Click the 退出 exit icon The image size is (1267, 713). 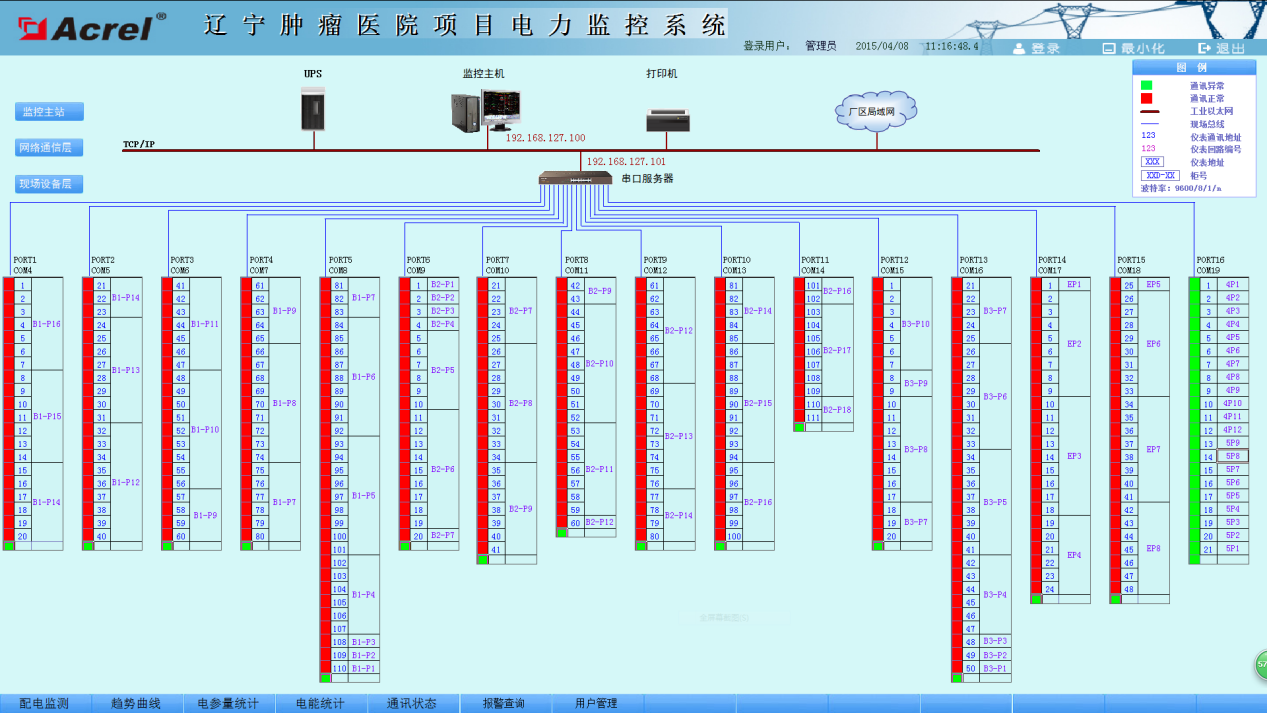point(1205,48)
